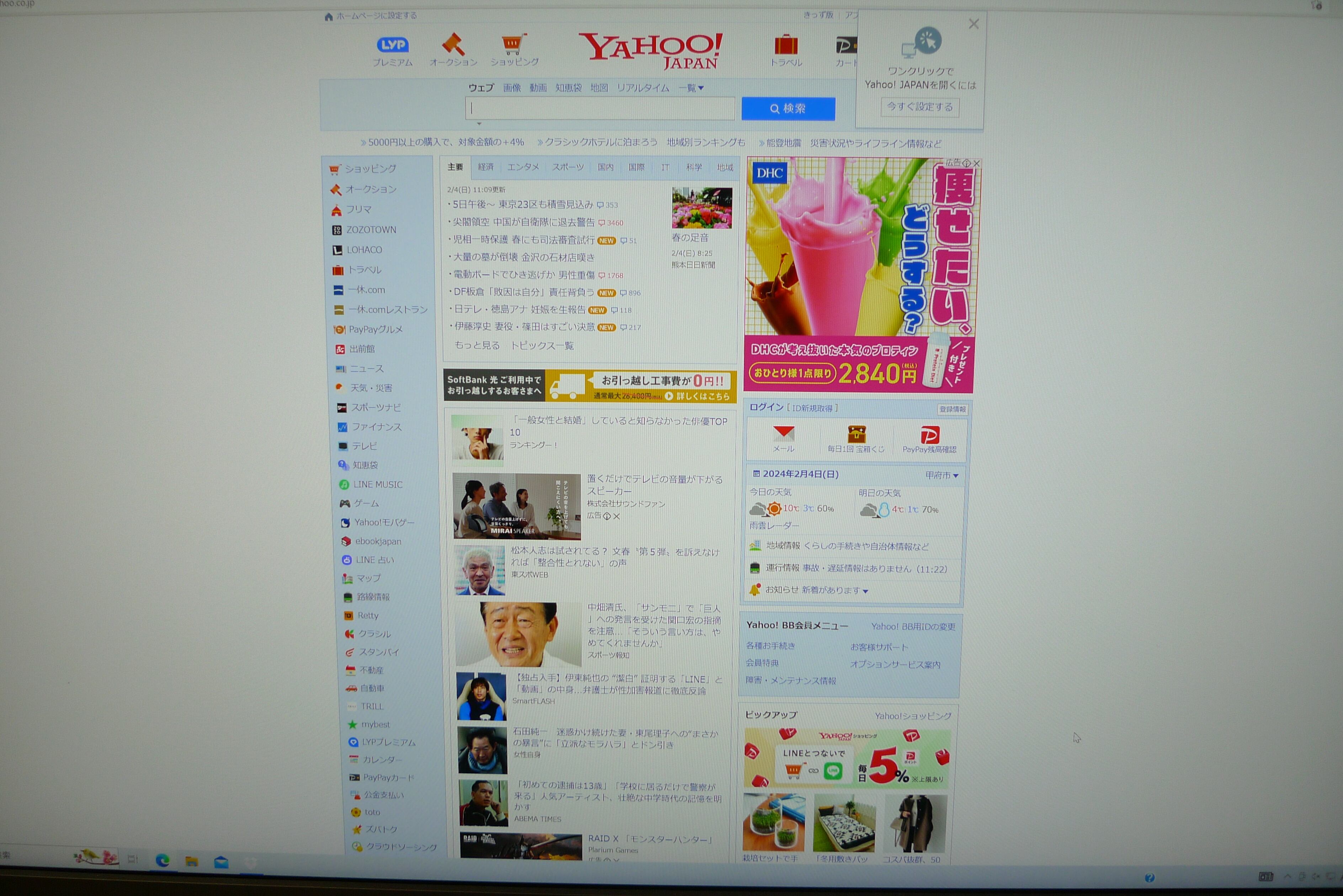1343x896 pixels.
Task: Open the LYP Premium icon
Action: pyautogui.click(x=393, y=45)
